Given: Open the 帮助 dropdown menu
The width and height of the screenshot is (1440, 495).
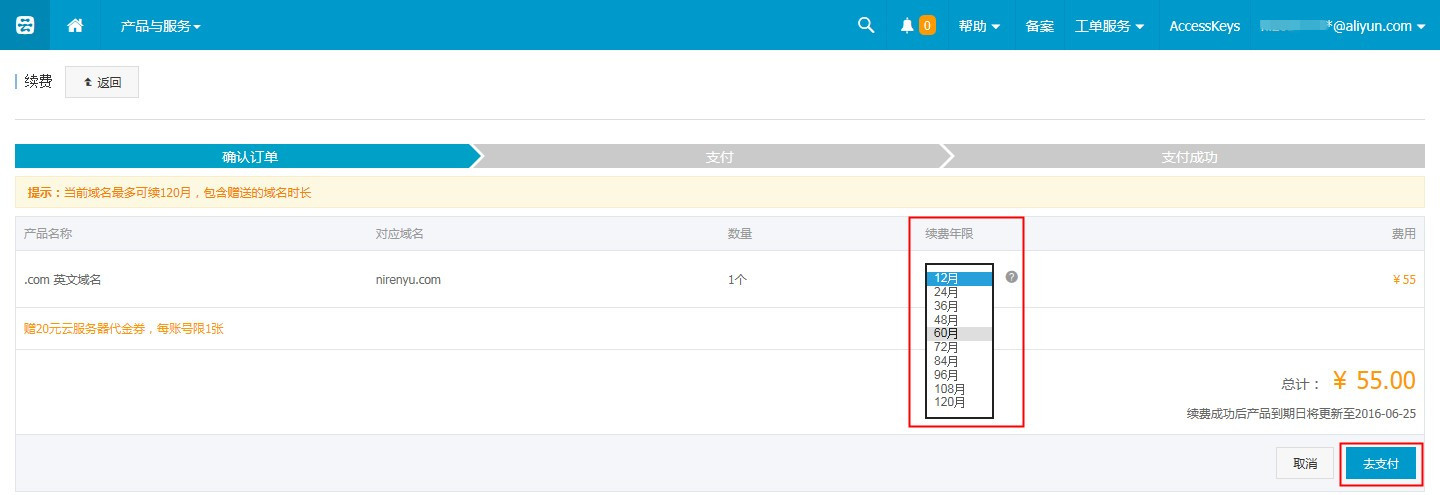Looking at the screenshot, I should (979, 26).
